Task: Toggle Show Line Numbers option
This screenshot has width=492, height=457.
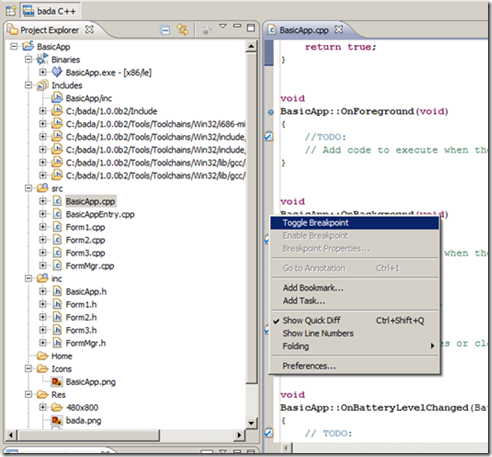Action: [x=355, y=333]
